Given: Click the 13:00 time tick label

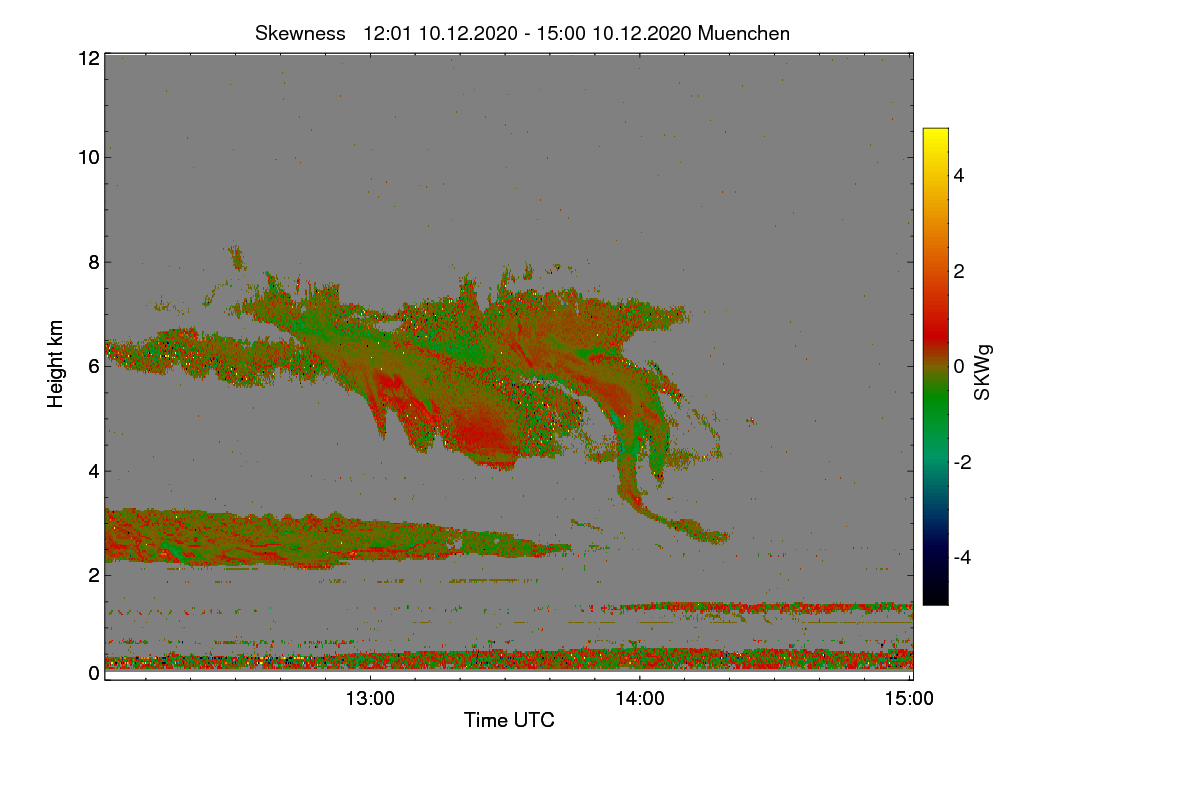Looking at the screenshot, I should 371,699.
